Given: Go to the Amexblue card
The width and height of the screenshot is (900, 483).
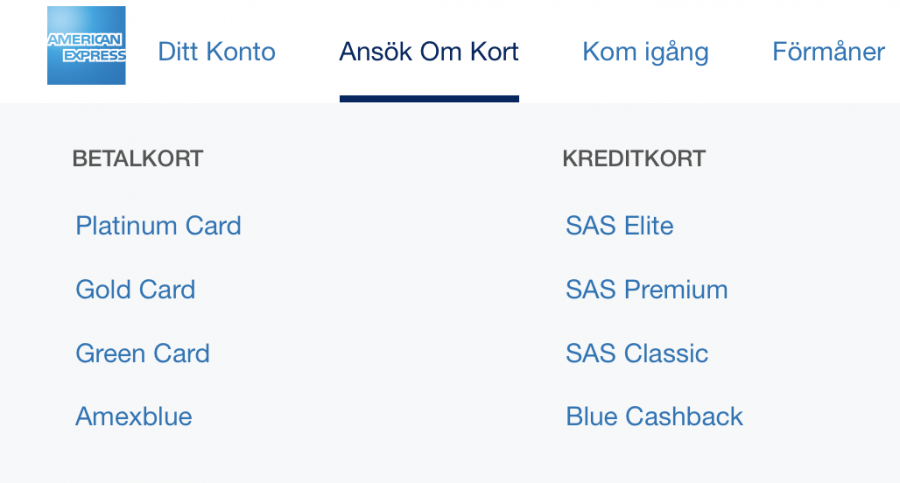Looking at the screenshot, I should (133, 417).
